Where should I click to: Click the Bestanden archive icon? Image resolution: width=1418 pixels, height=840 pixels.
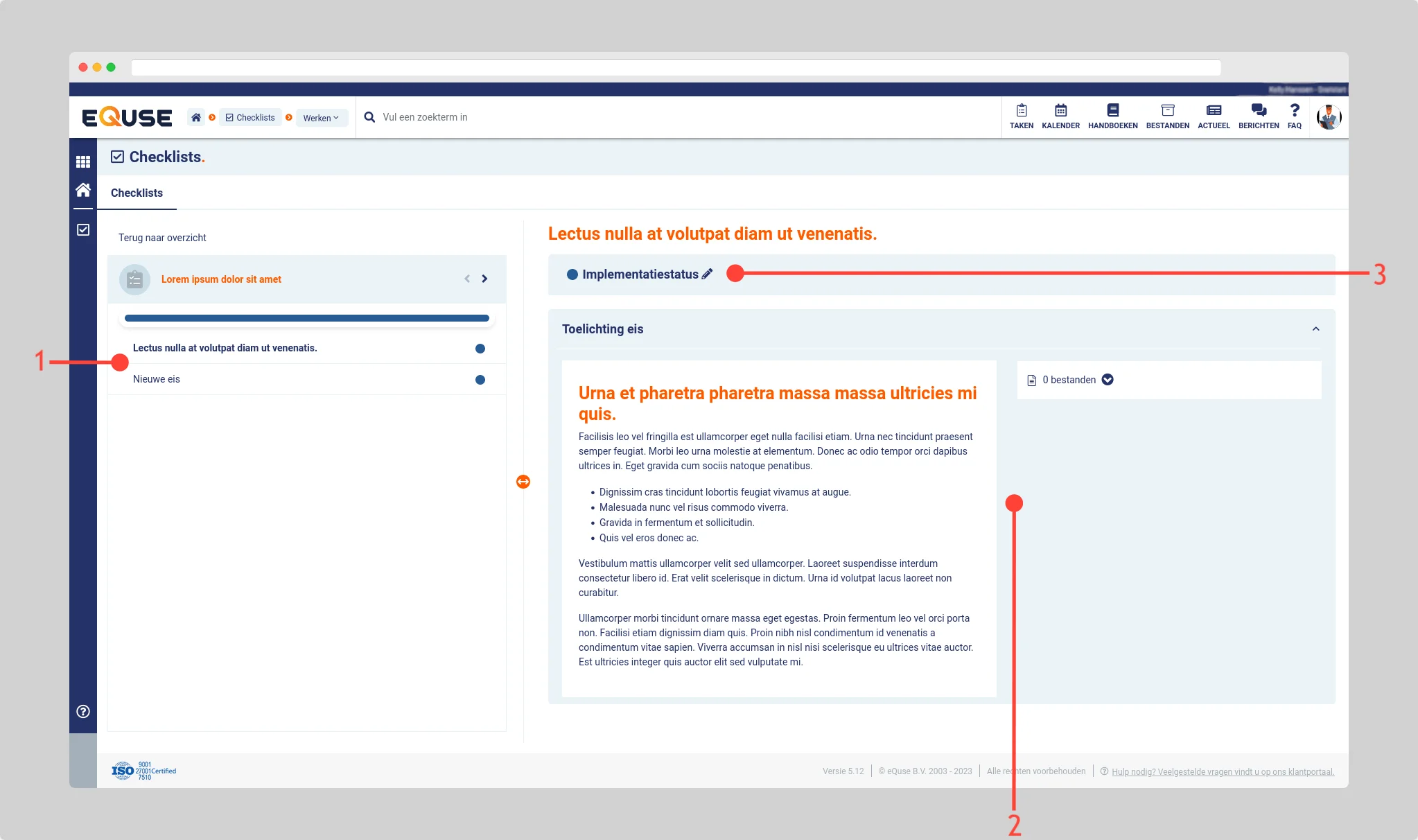(x=1167, y=111)
